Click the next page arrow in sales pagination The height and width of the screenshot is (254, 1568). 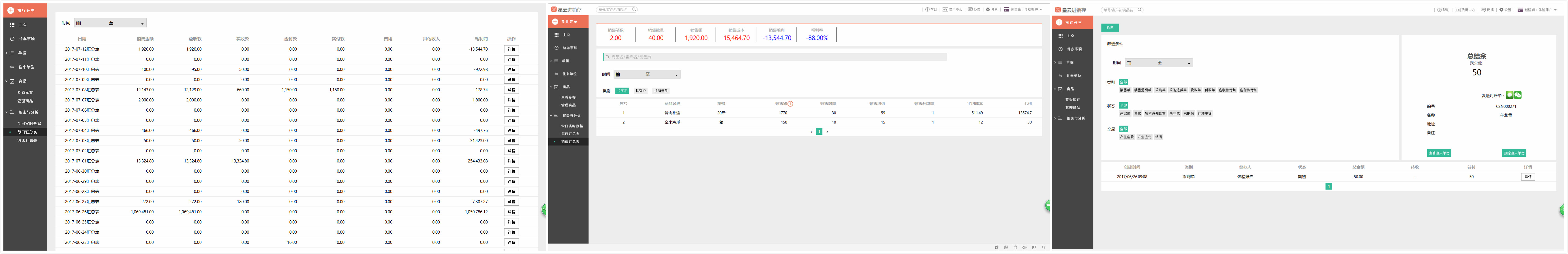[827, 132]
